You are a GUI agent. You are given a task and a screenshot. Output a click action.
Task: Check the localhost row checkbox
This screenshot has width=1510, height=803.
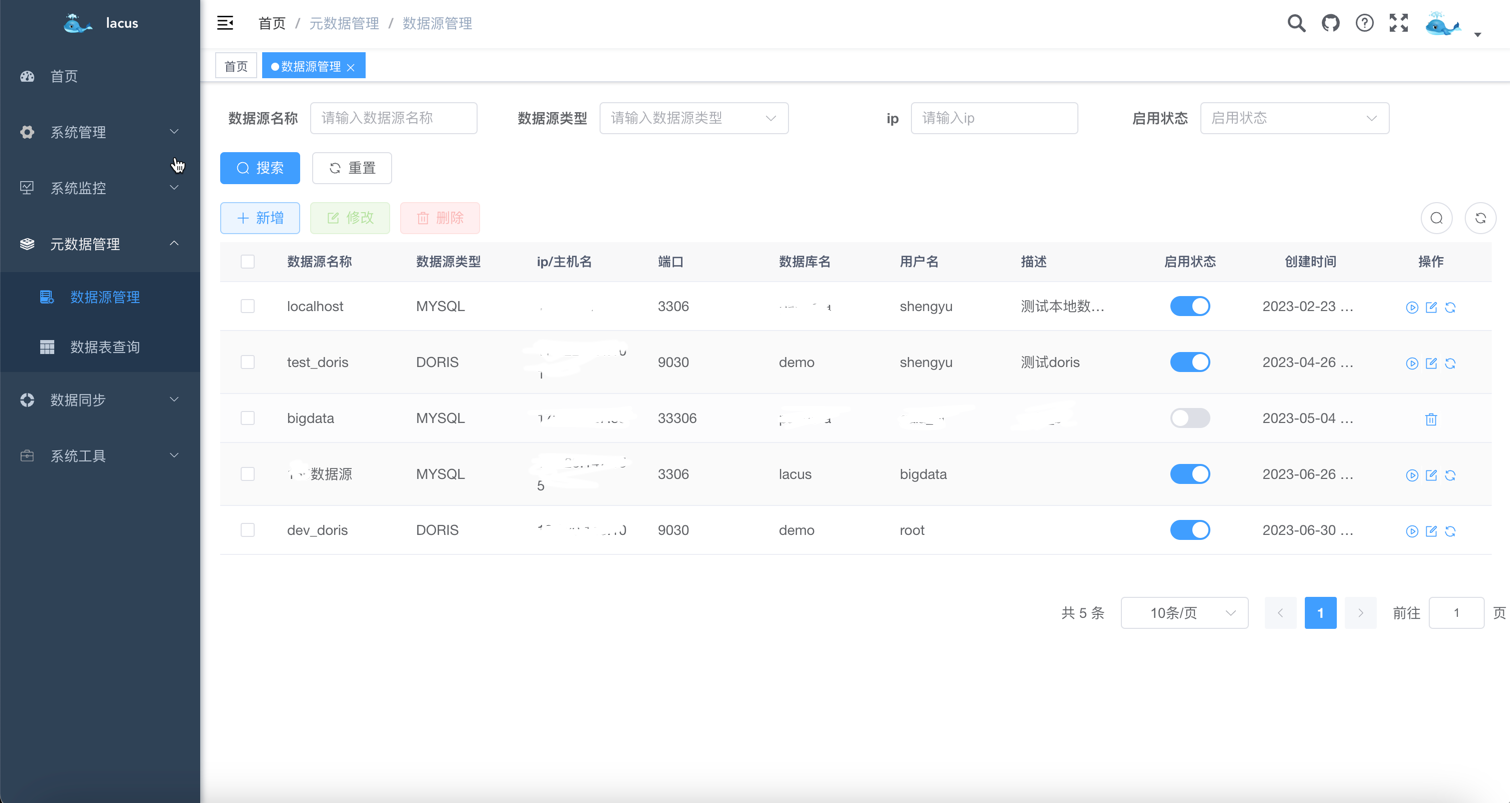[247, 306]
